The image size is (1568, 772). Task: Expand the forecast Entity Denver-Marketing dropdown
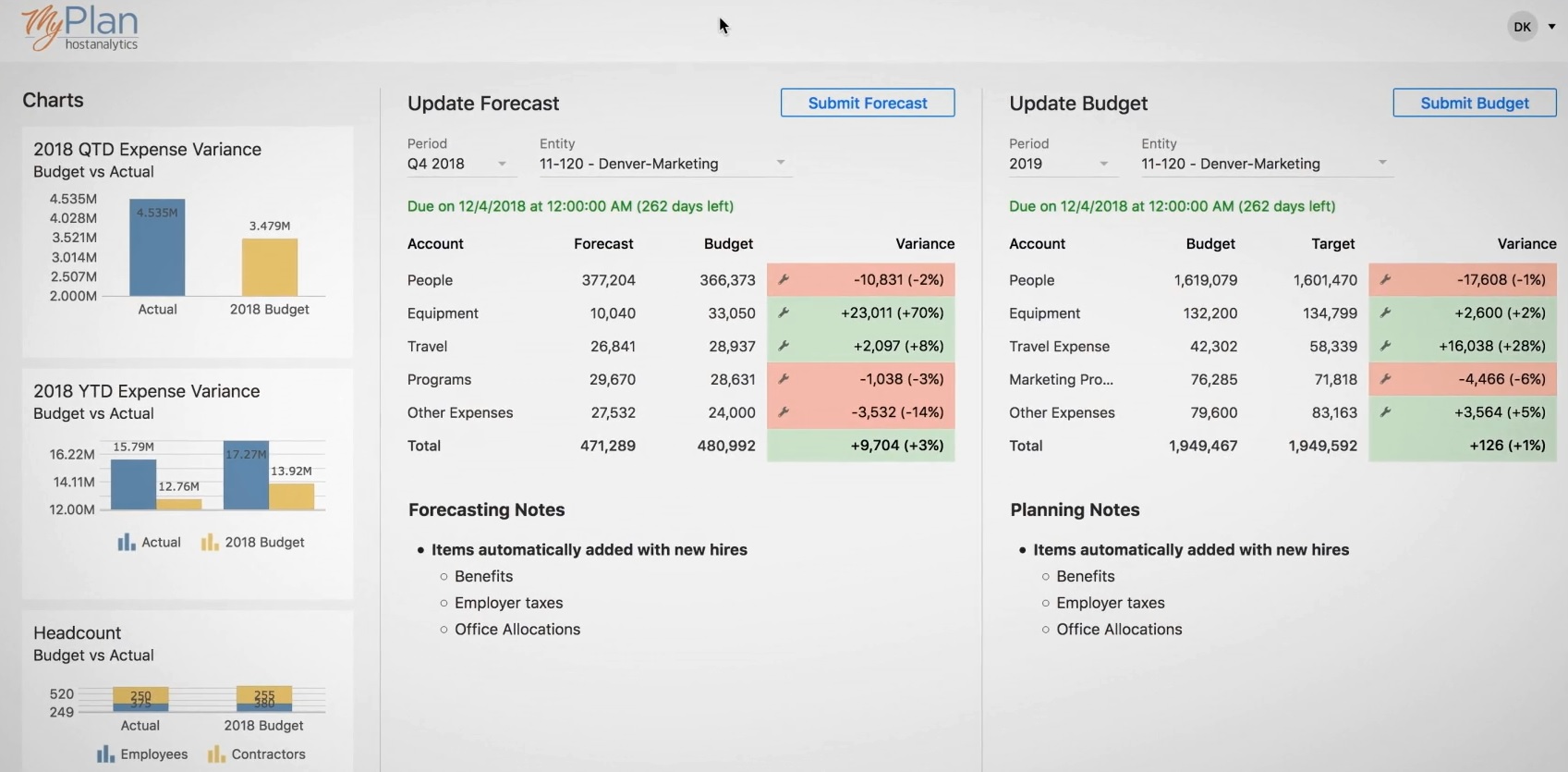click(664, 165)
